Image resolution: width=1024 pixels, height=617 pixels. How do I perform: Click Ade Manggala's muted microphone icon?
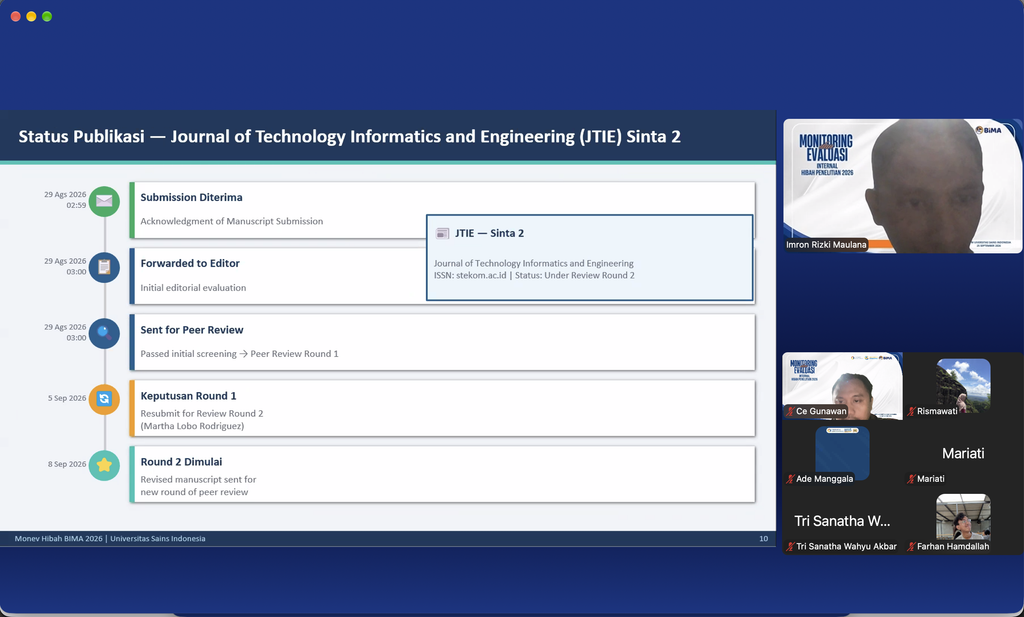click(x=790, y=479)
